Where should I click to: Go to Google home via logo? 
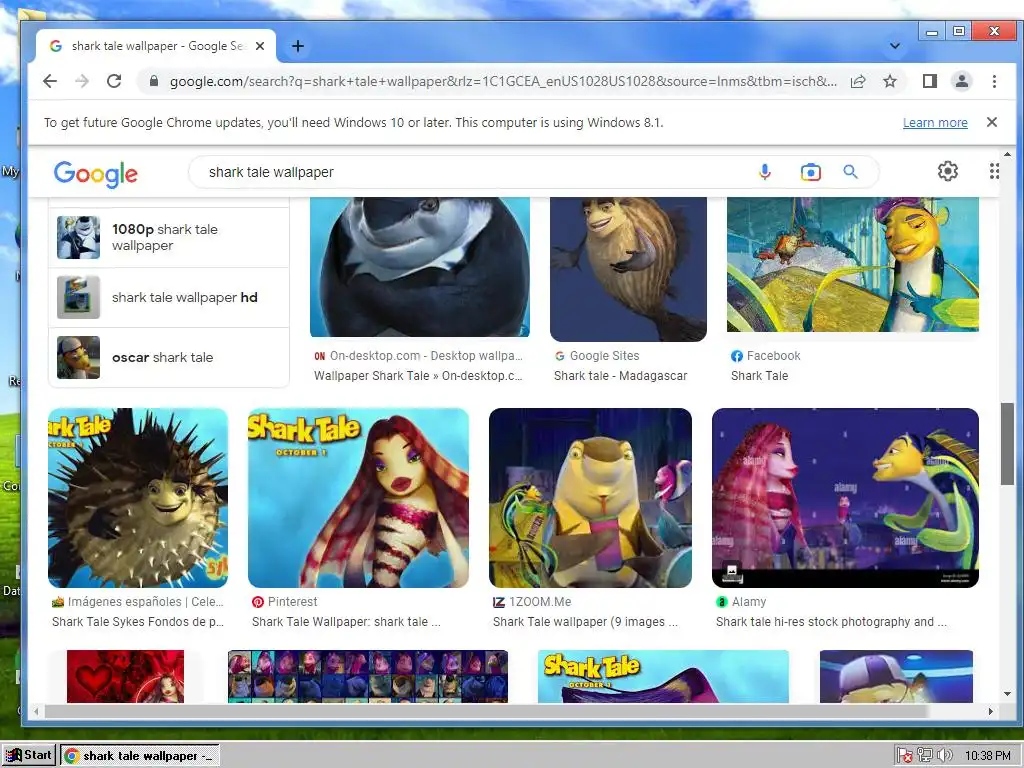(95, 174)
